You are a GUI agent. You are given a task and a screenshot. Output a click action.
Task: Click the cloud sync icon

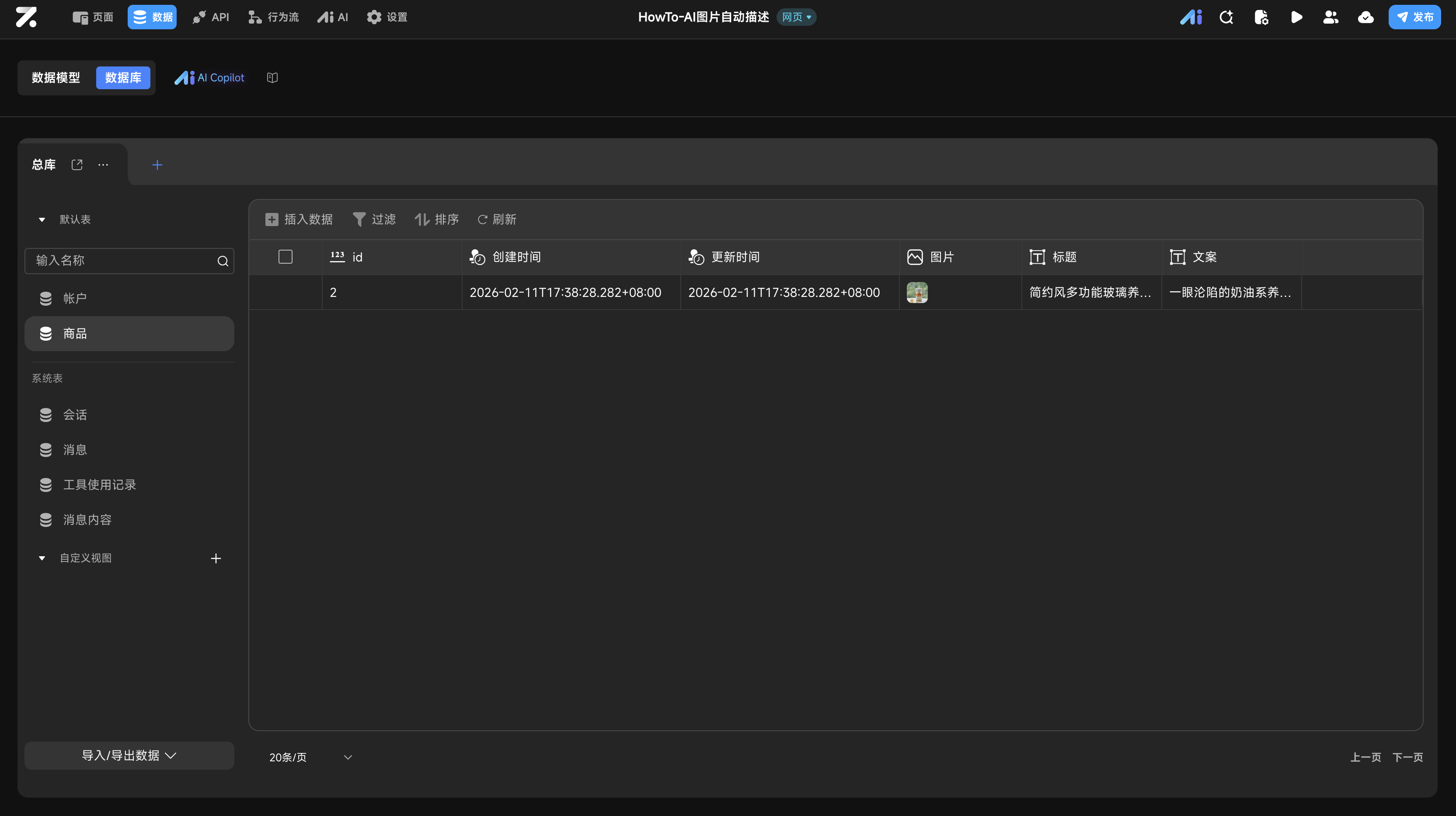(1365, 17)
